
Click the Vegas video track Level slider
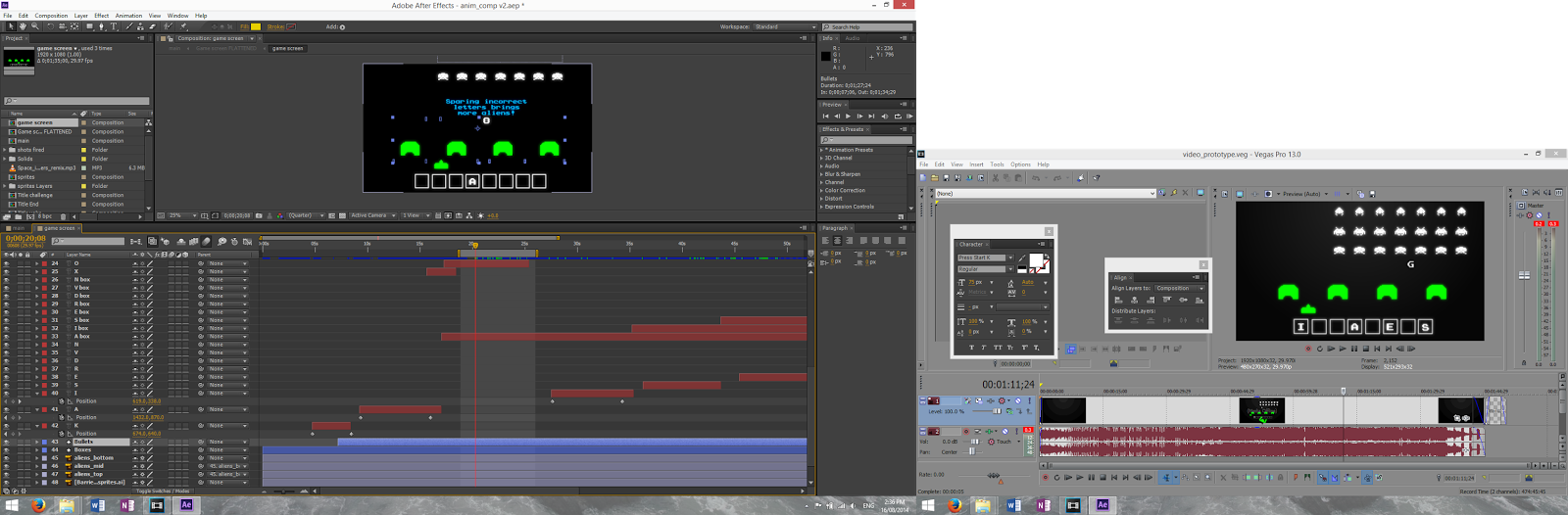(x=995, y=411)
